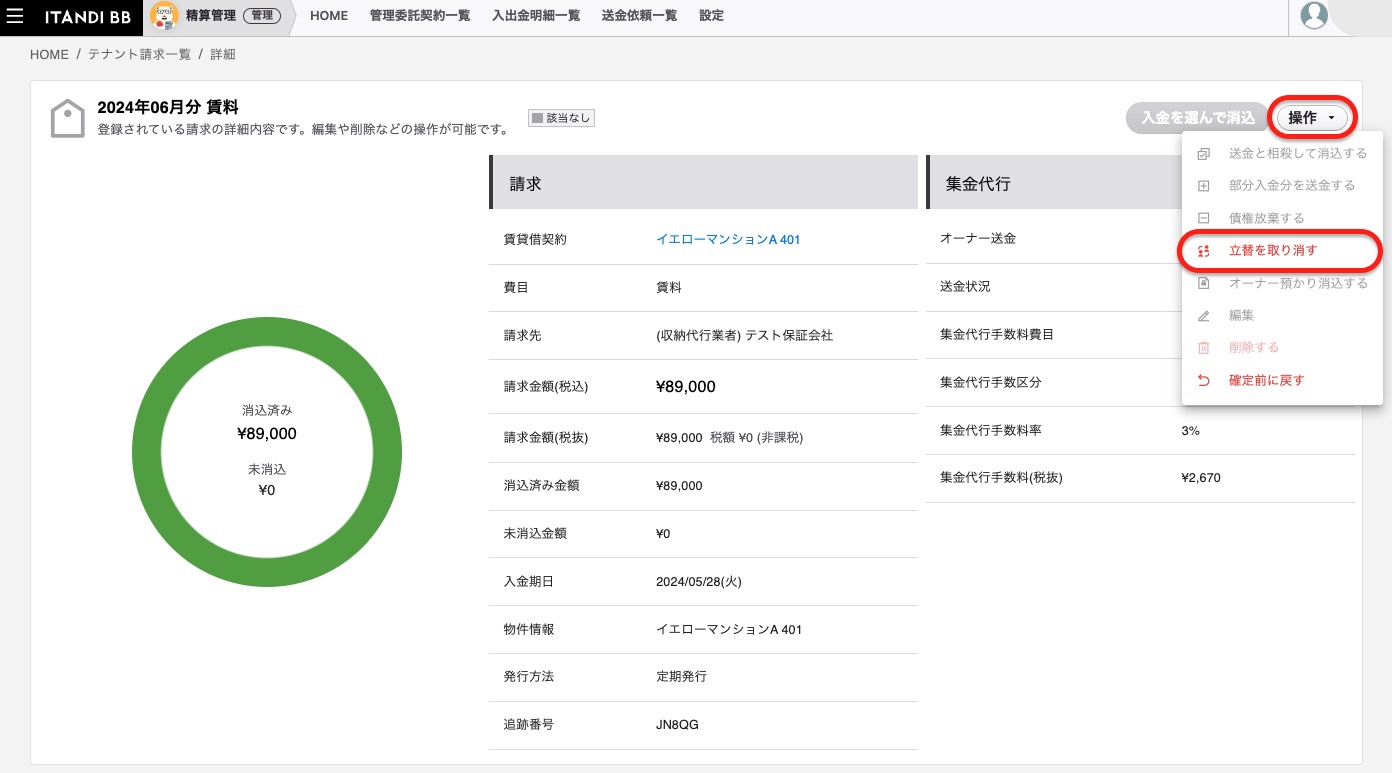Choose 立替を取り消す in the menu

coord(1282,251)
